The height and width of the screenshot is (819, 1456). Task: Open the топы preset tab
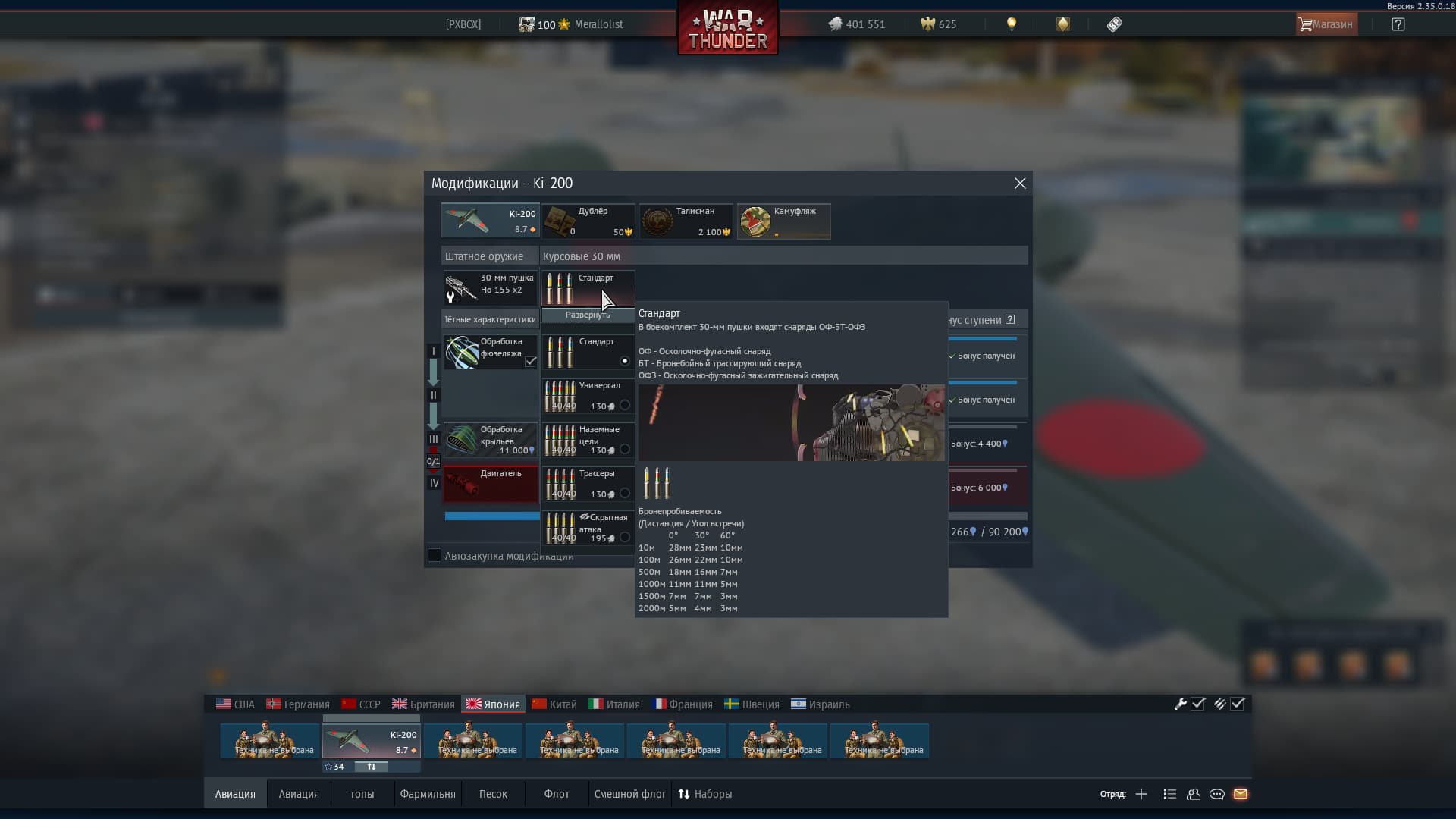[x=362, y=794]
